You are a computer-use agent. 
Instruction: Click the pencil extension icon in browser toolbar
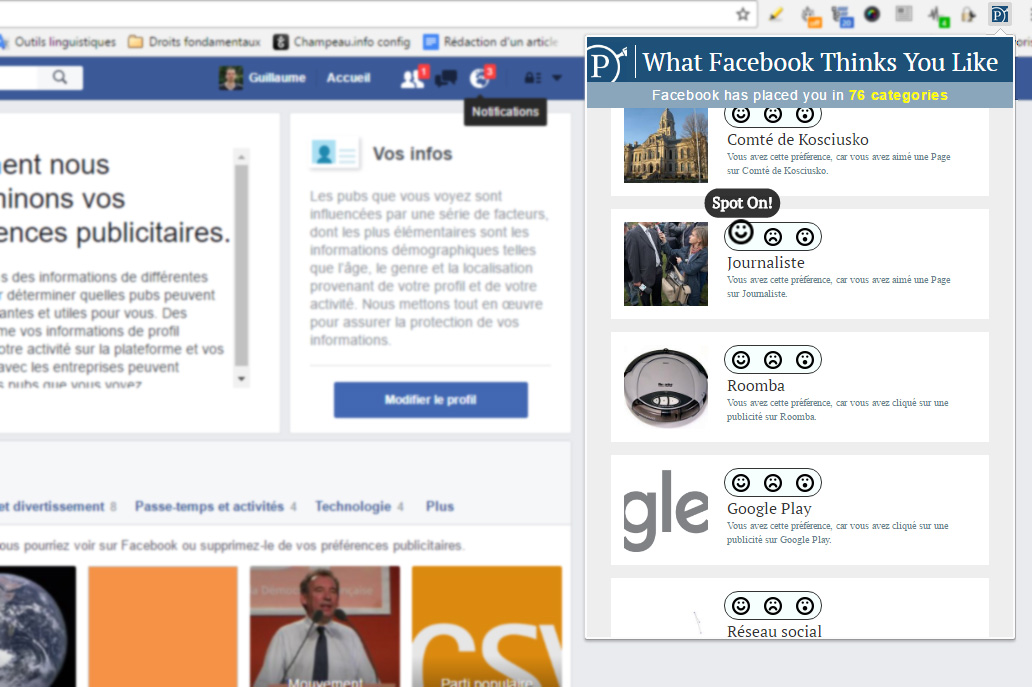click(x=776, y=14)
